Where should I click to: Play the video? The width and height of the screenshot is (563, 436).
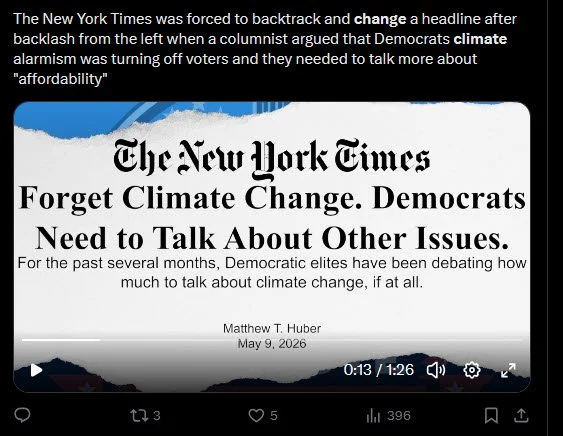[36, 370]
